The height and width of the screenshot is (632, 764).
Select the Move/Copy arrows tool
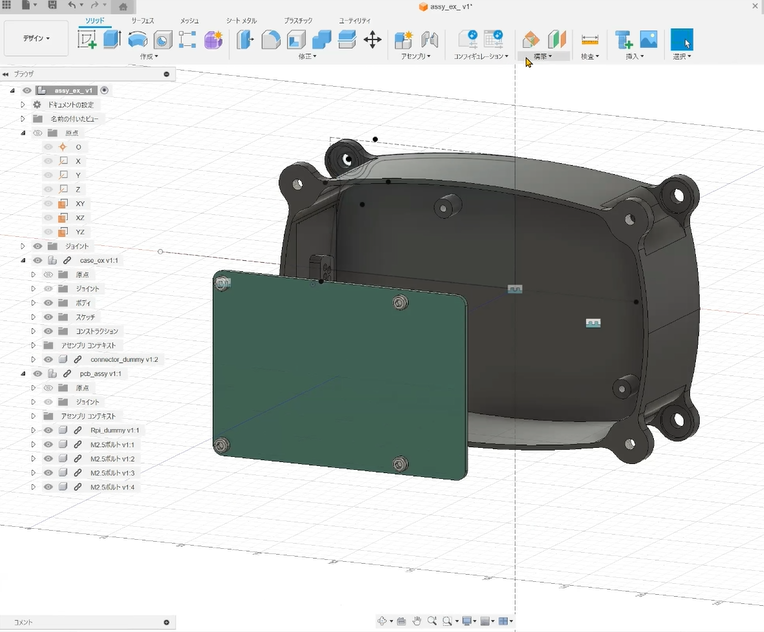tap(372, 40)
